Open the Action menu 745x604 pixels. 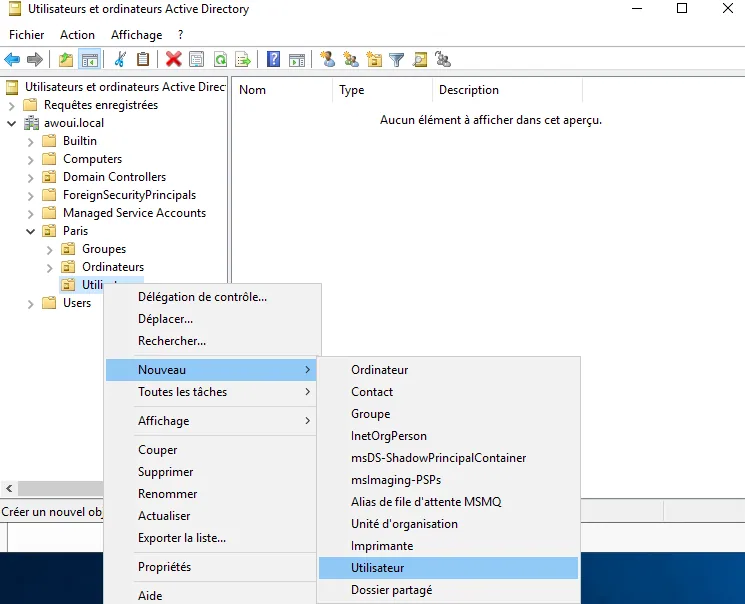point(77,35)
